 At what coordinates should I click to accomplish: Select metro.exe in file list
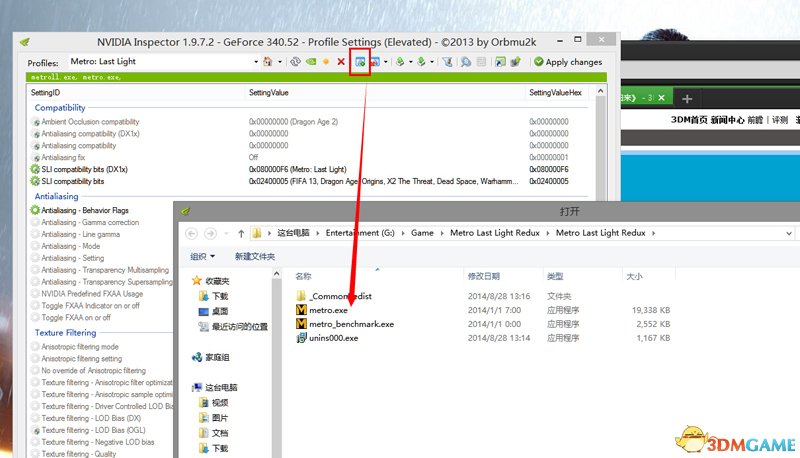click(x=328, y=310)
